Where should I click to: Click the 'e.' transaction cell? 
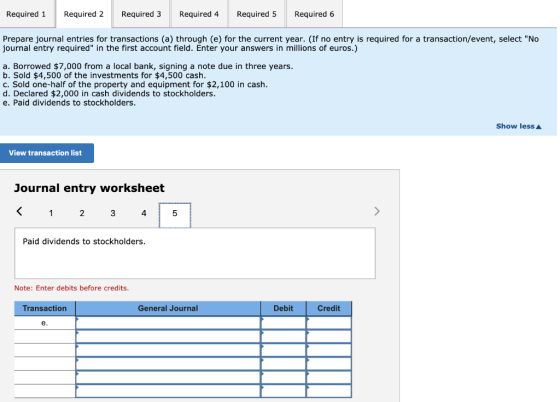[x=45, y=323]
